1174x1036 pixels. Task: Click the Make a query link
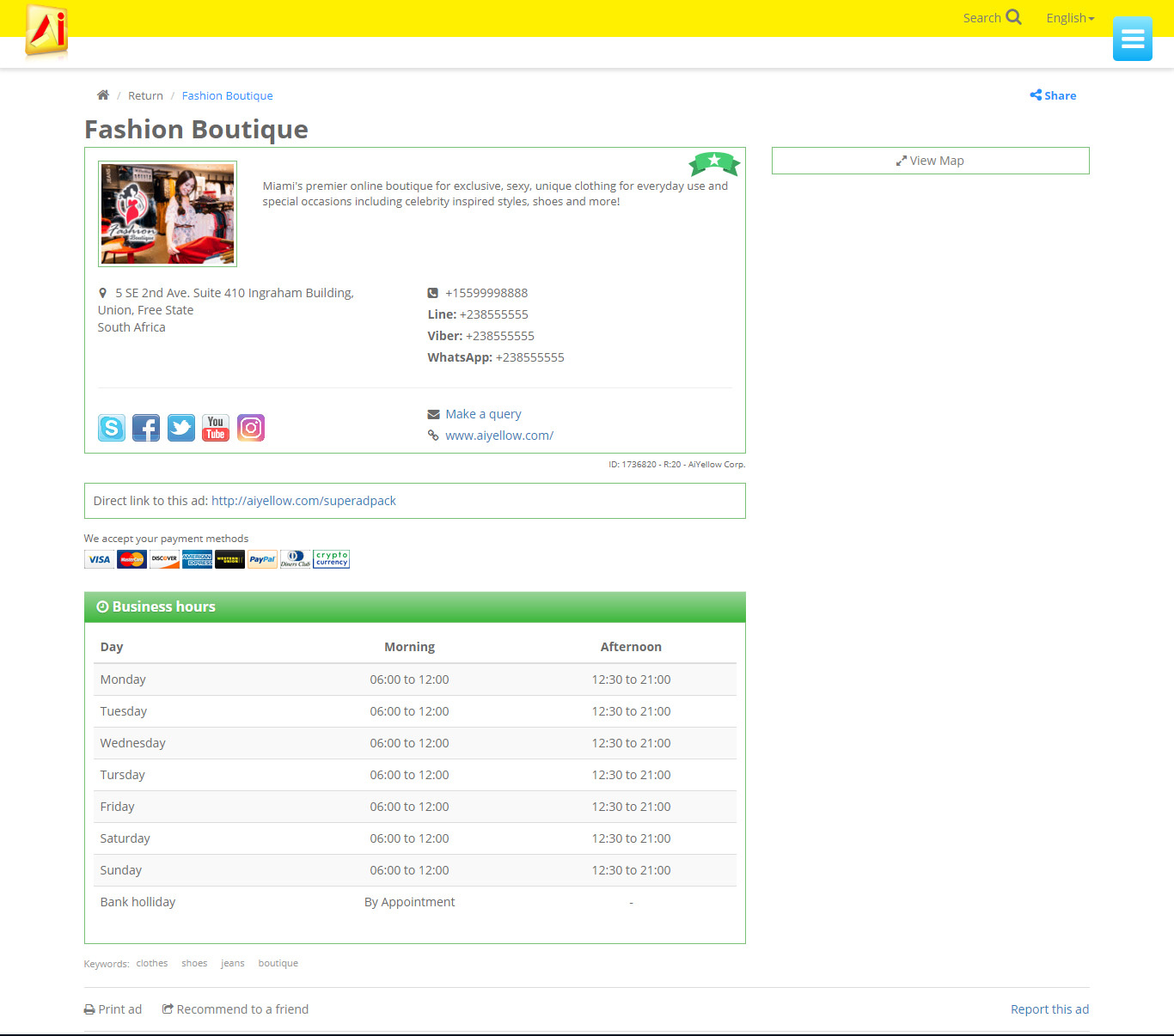click(x=483, y=414)
